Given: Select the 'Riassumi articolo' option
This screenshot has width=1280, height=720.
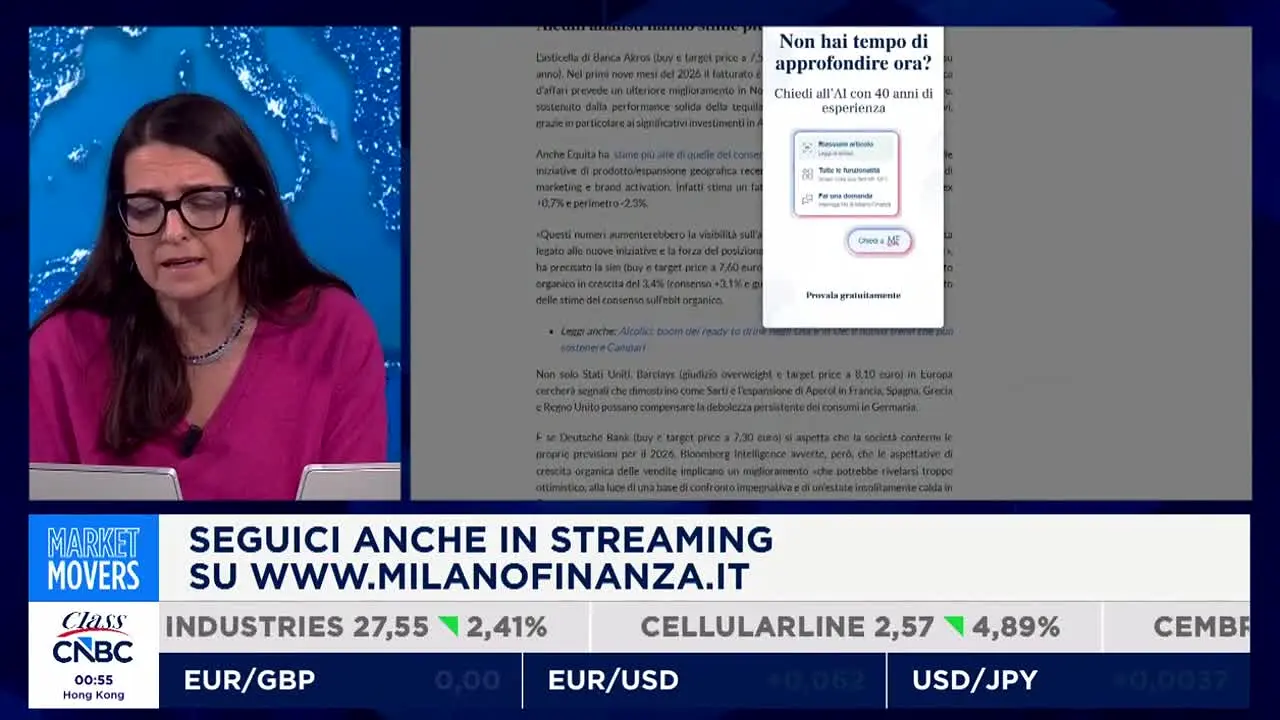Looking at the screenshot, I should click(x=846, y=147).
